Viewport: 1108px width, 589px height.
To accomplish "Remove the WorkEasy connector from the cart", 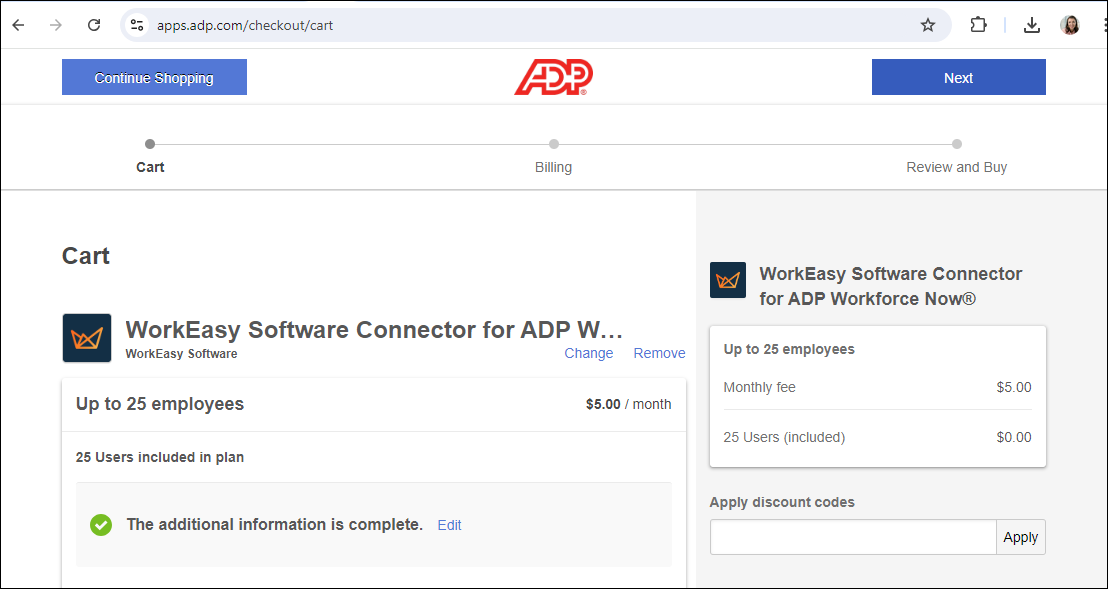I will click(659, 353).
